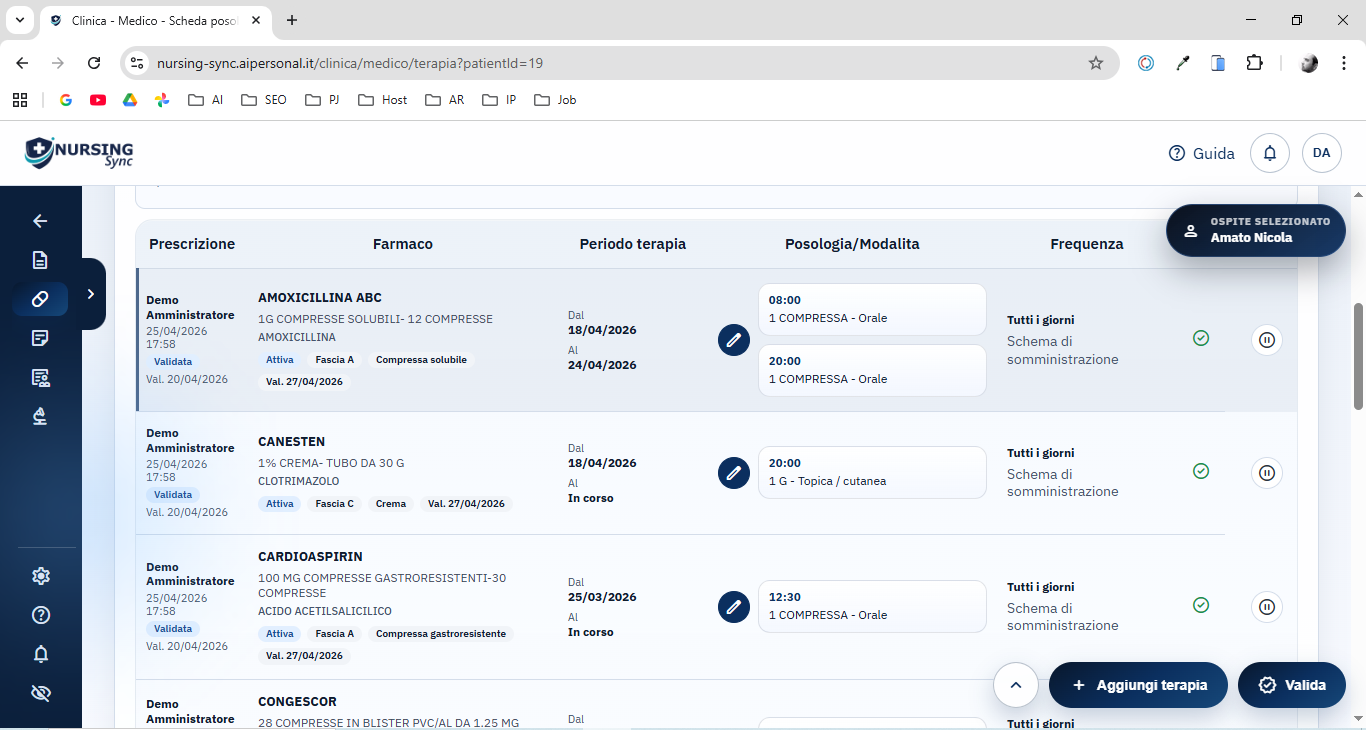The width and height of the screenshot is (1366, 730).
Task: Pause the CANESTEN therapy
Action: tap(1267, 473)
